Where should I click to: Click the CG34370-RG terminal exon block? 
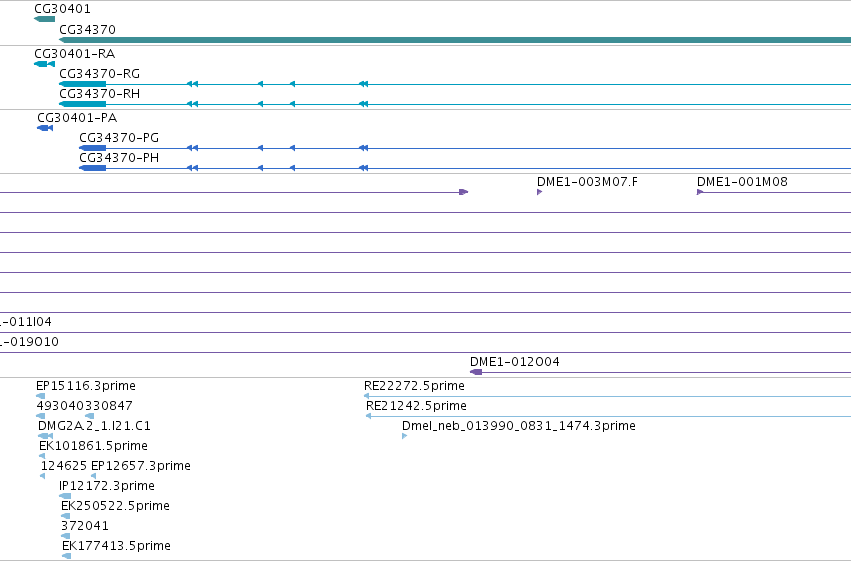[82, 84]
